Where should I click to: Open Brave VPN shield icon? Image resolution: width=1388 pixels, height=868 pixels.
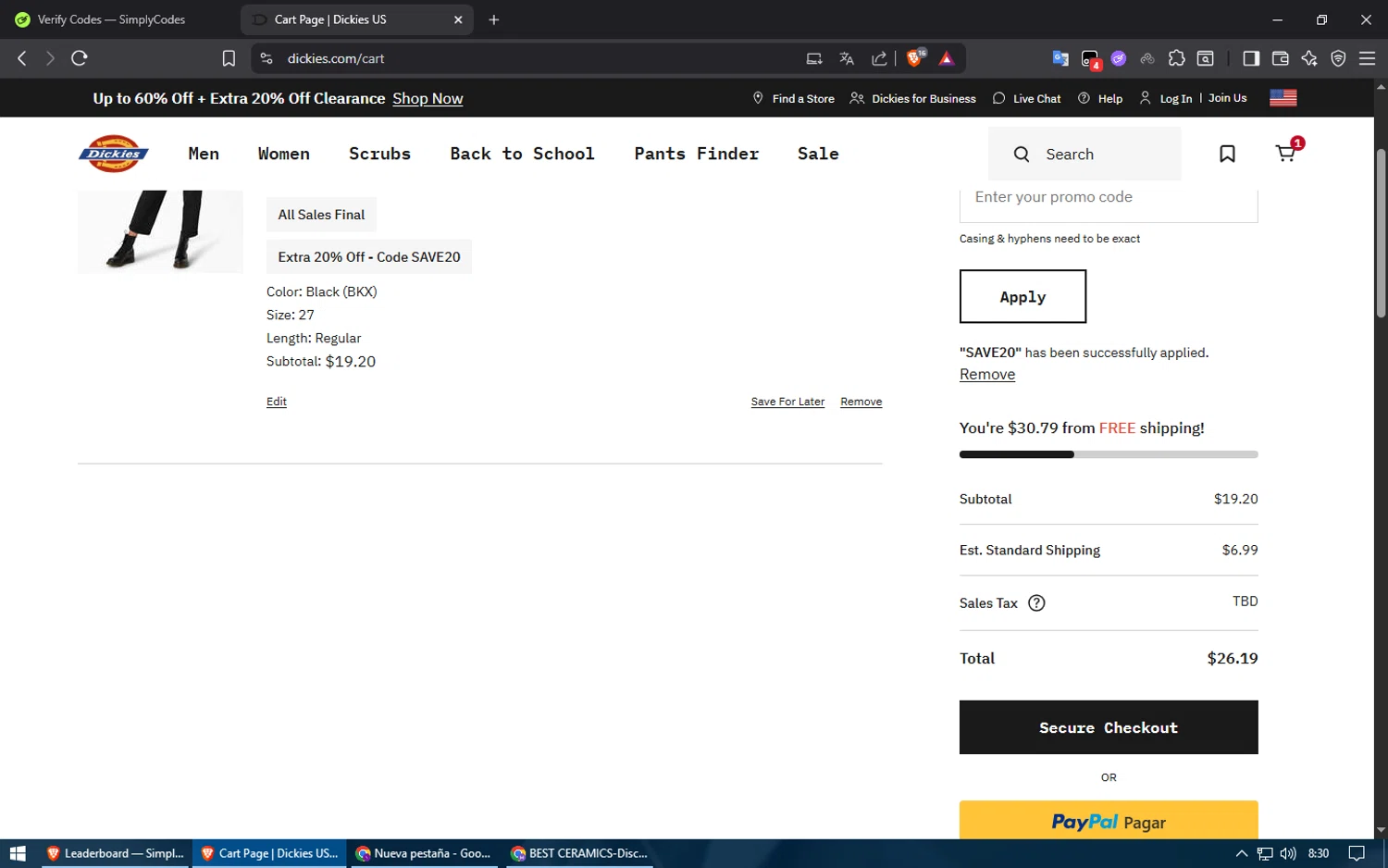pyautogui.click(x=1338, y=58)
